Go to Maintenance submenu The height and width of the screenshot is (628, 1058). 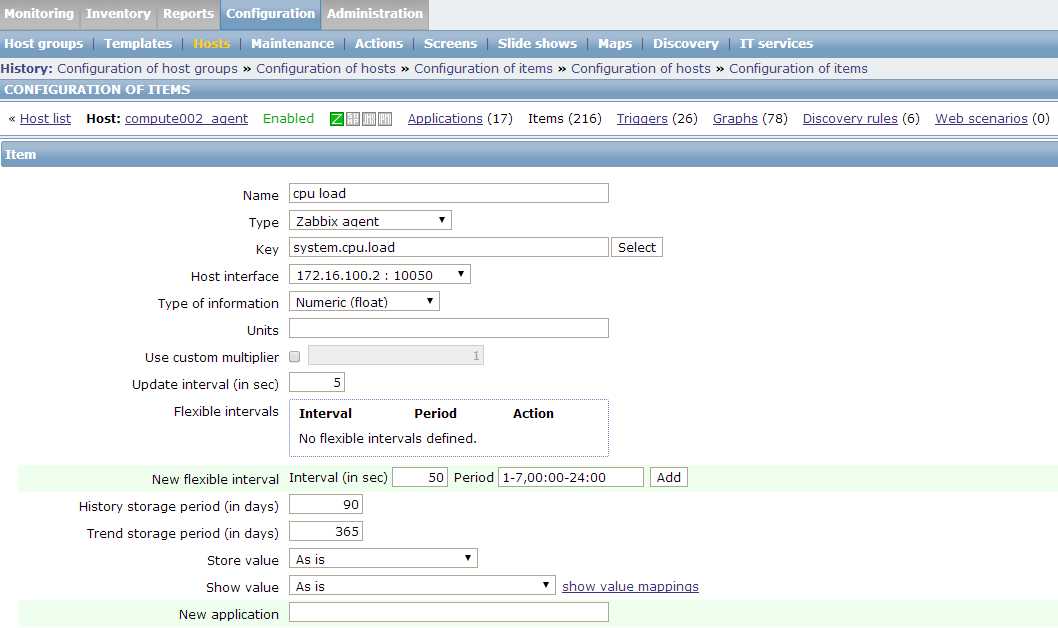[x=292, y=43]
